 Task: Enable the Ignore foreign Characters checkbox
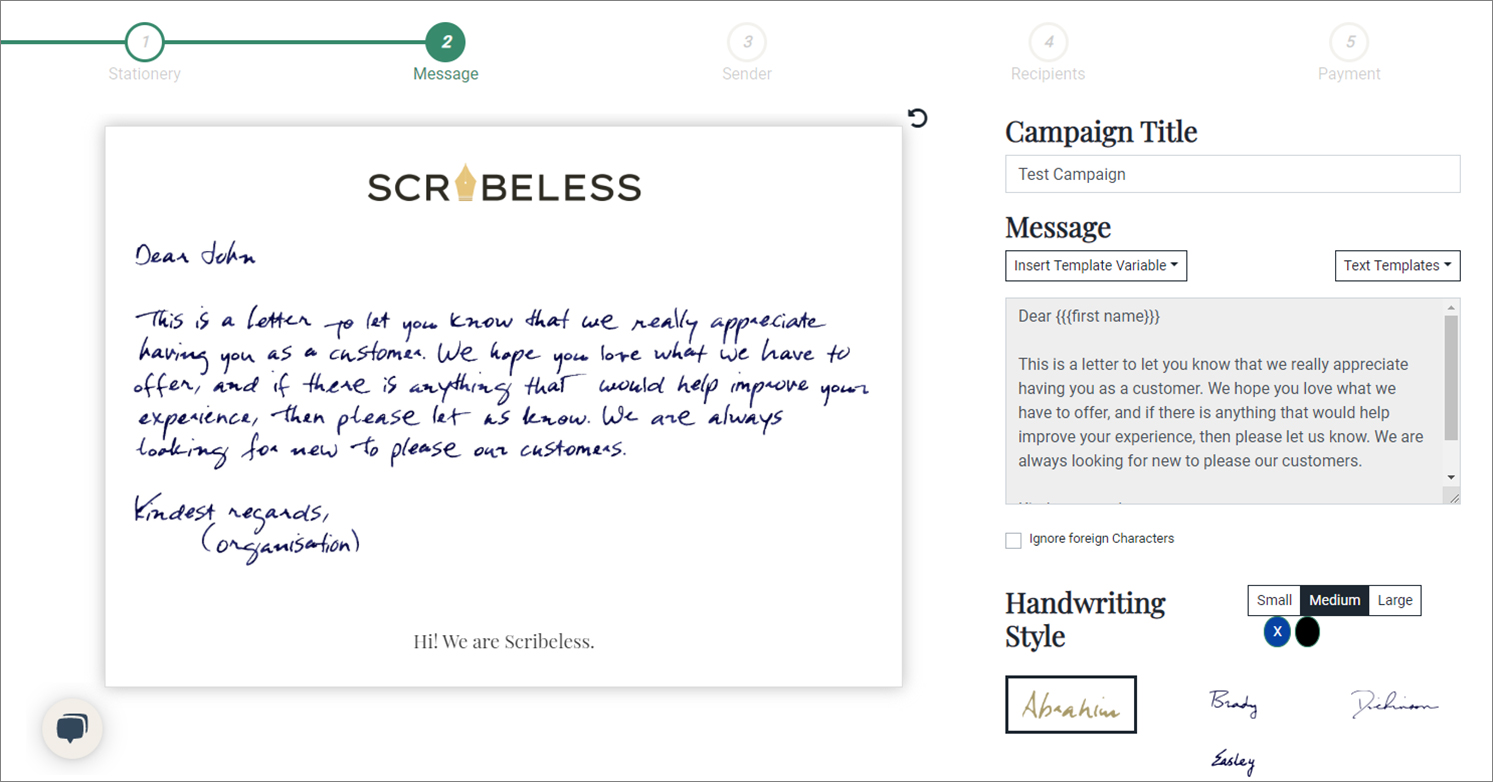pyautogui.click(x=1013, y=539)
